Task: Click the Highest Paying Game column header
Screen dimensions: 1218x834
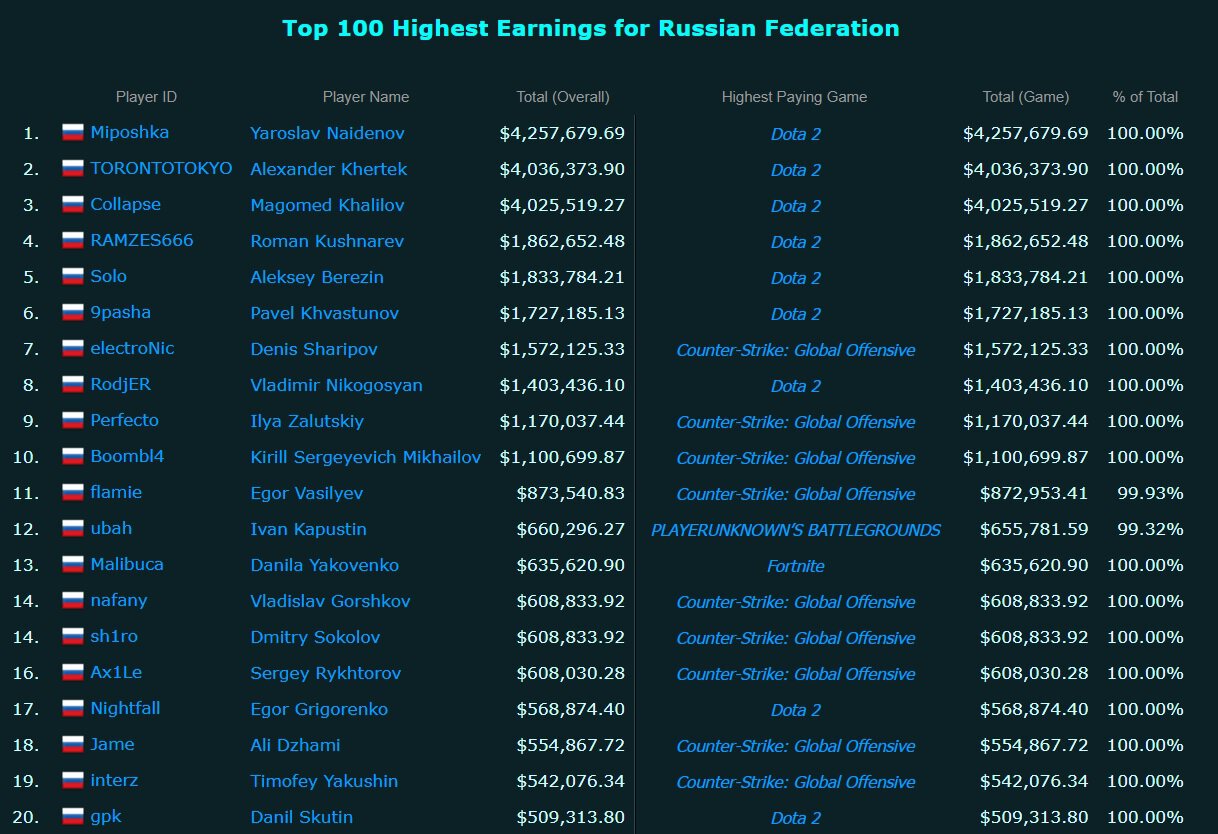Action: click(x=794, y=97)
